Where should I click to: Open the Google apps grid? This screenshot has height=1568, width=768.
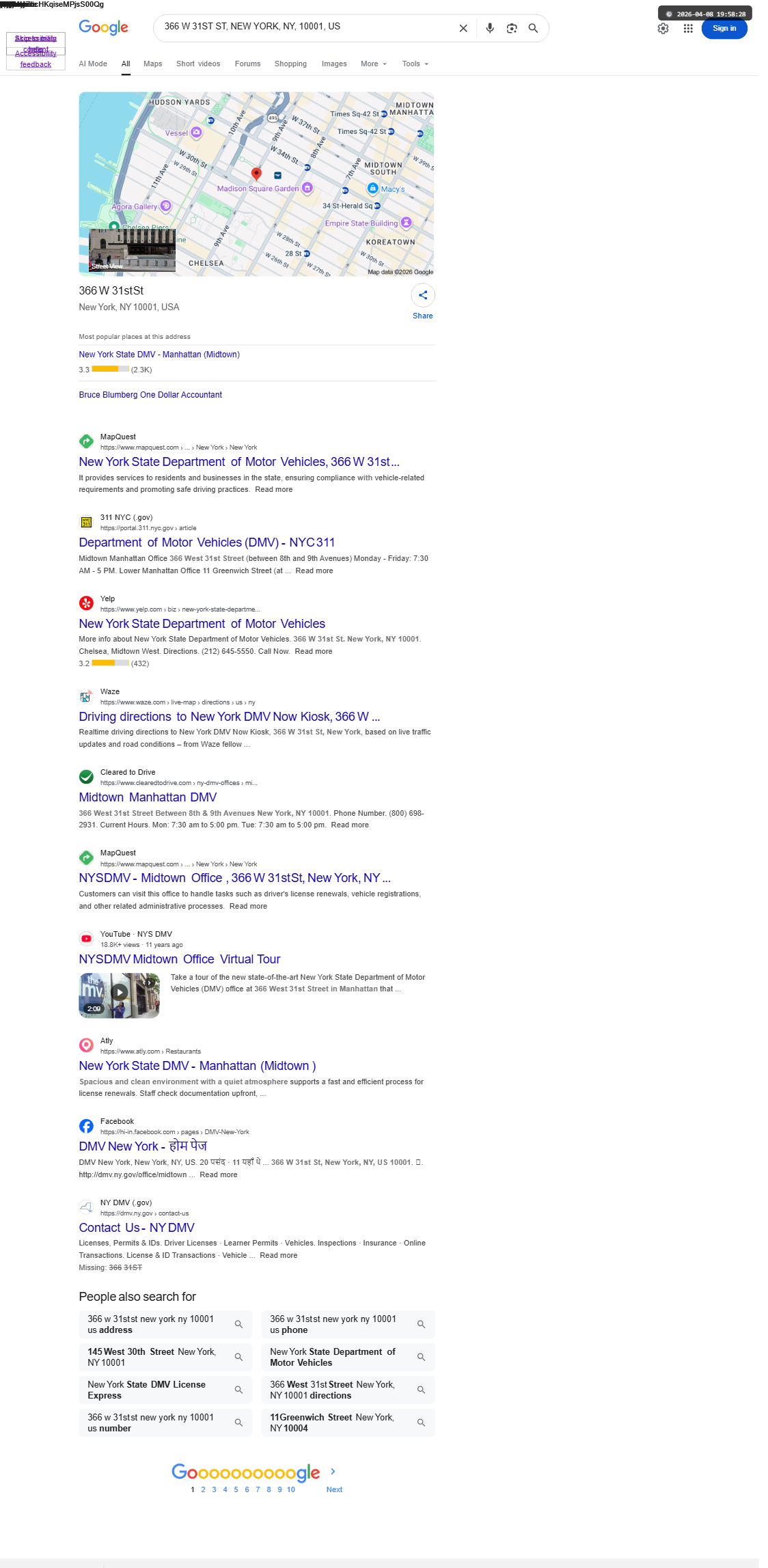[688, 29]
